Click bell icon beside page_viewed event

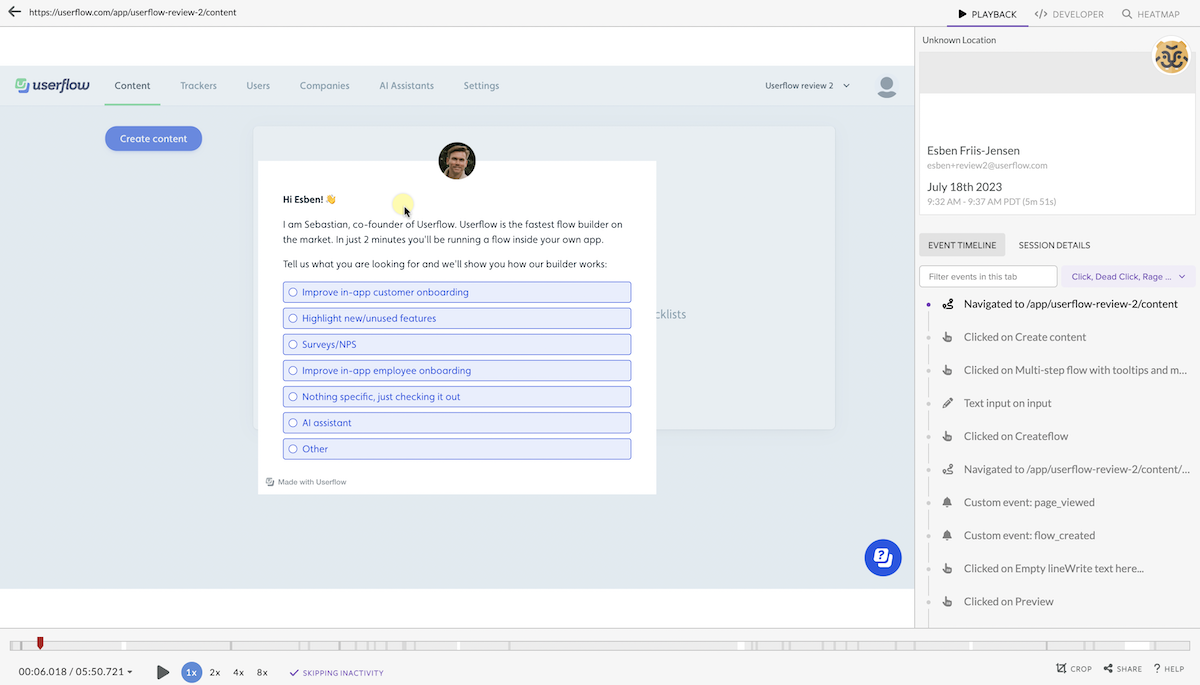(948, 502)
